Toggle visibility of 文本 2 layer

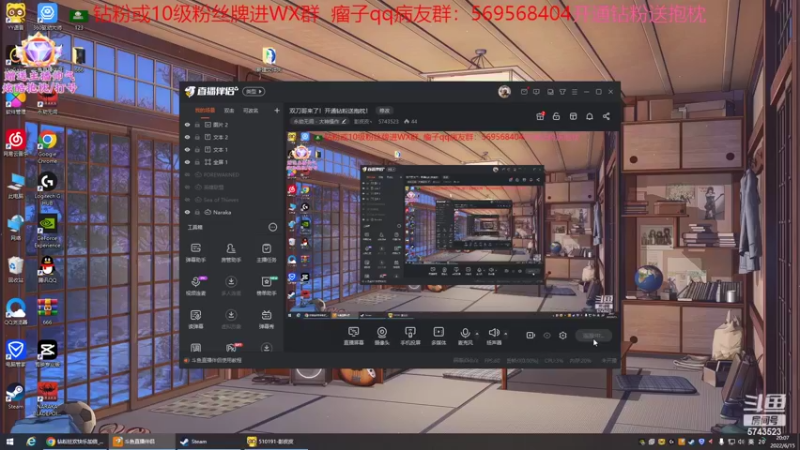click(187, 137)
